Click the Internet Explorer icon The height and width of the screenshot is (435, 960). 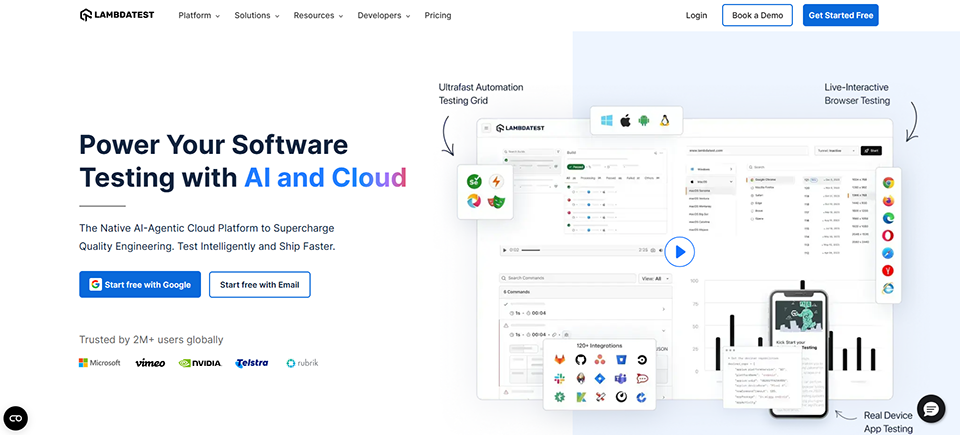click(888, 288)
